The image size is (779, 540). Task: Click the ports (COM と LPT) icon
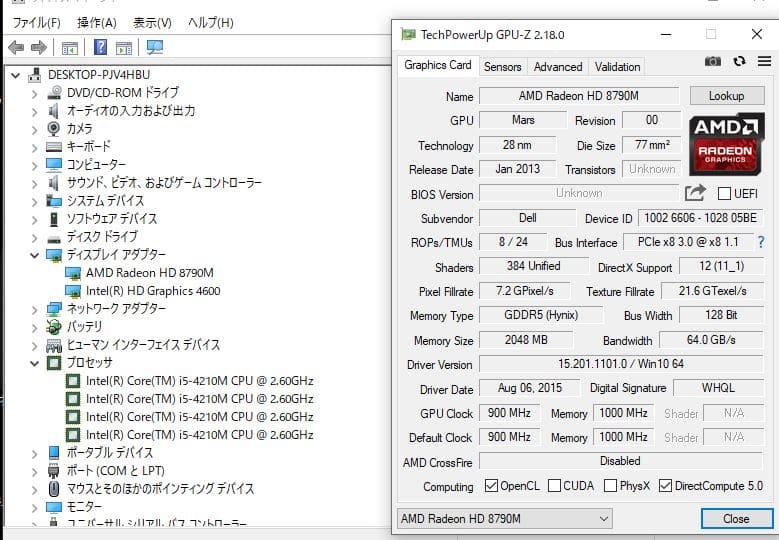point(54,470)
